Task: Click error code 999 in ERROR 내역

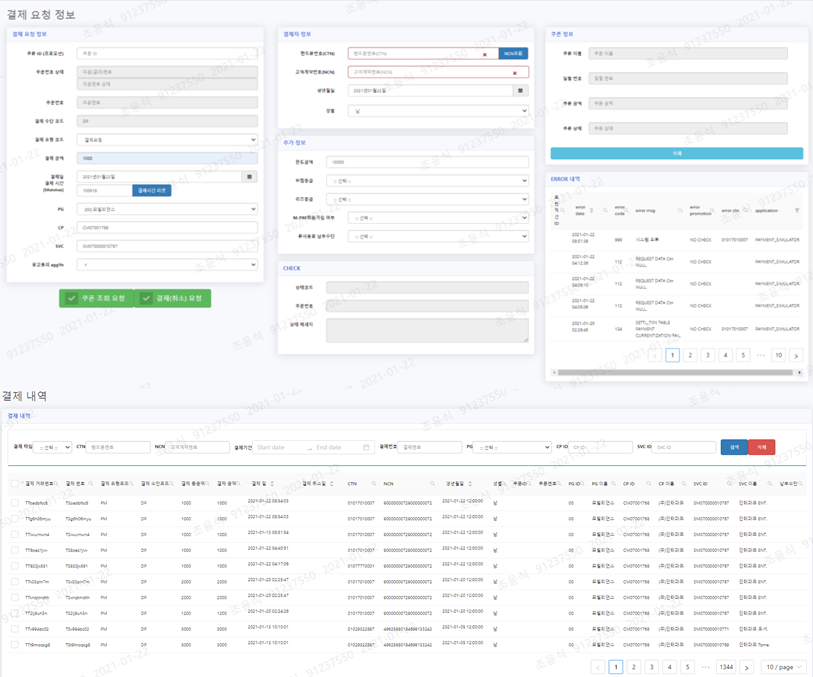Action: pyautogui.click(x=619, y=240)
